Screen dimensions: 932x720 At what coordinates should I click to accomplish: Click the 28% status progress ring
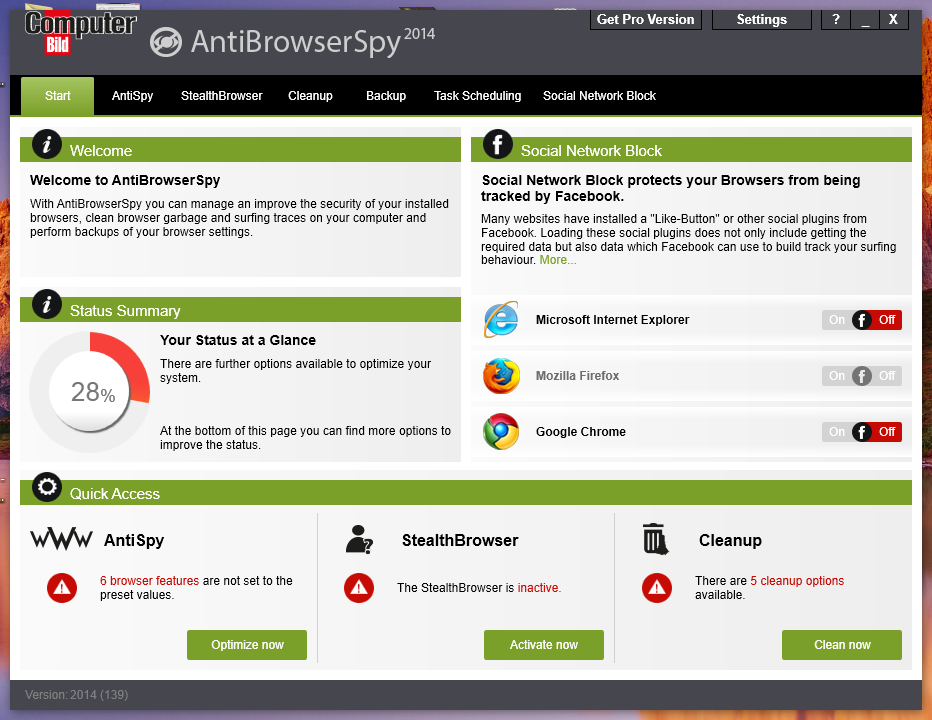tap(90, 392)
